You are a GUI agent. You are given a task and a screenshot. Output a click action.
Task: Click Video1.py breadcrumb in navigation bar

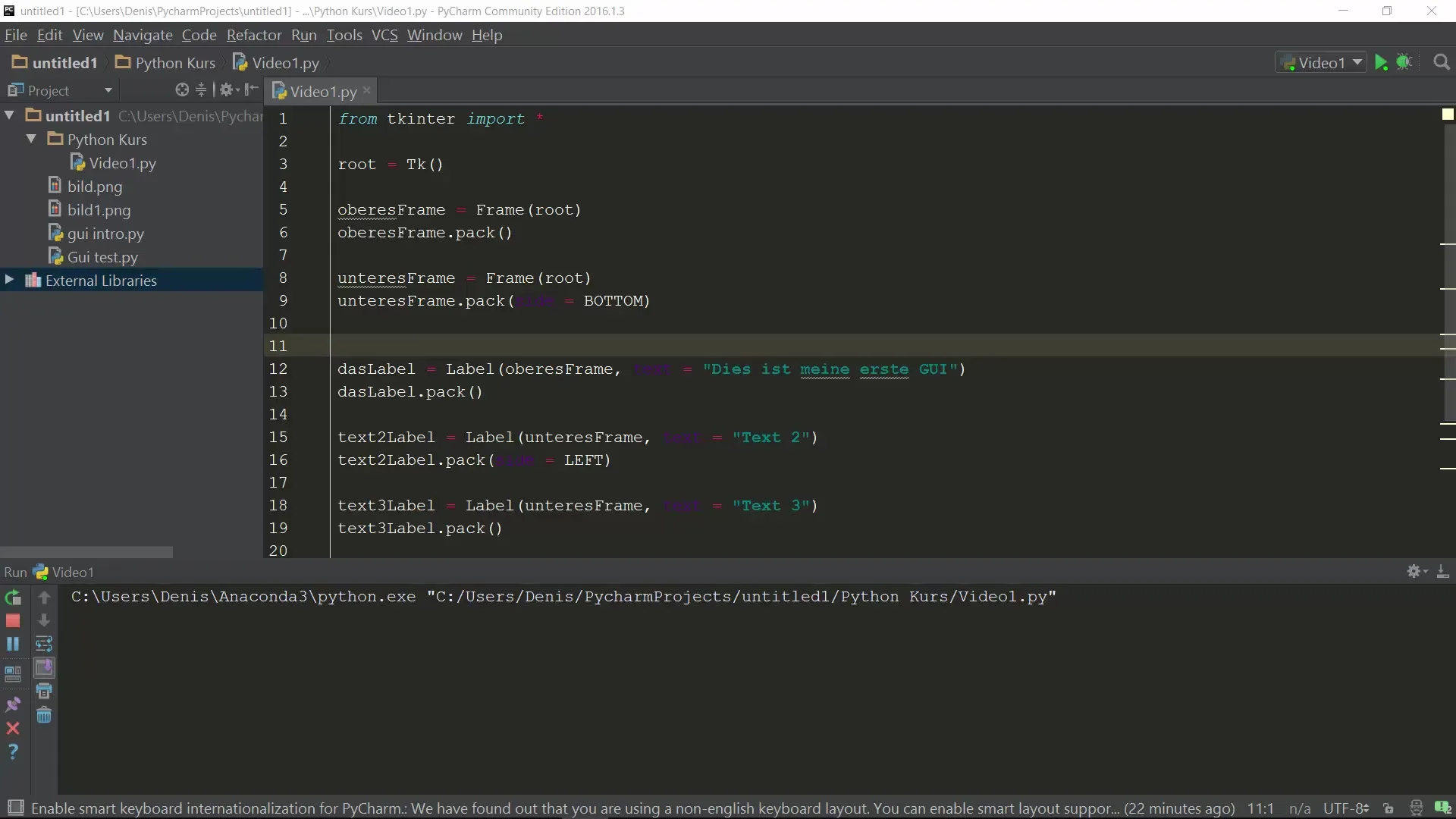coord(275,63)
